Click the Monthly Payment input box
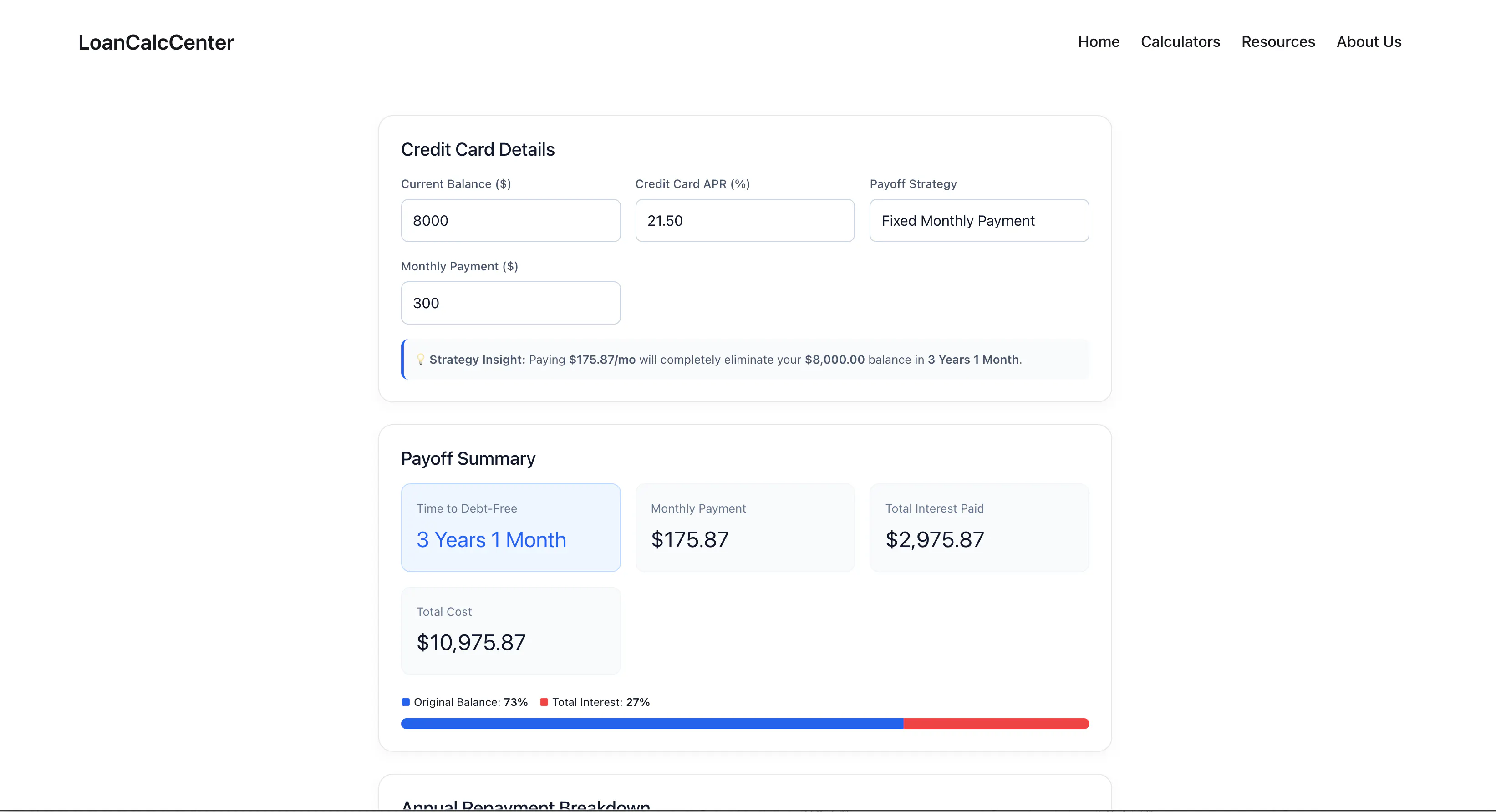The width and height of the screenshot is (1496, 812). [510, 303]
